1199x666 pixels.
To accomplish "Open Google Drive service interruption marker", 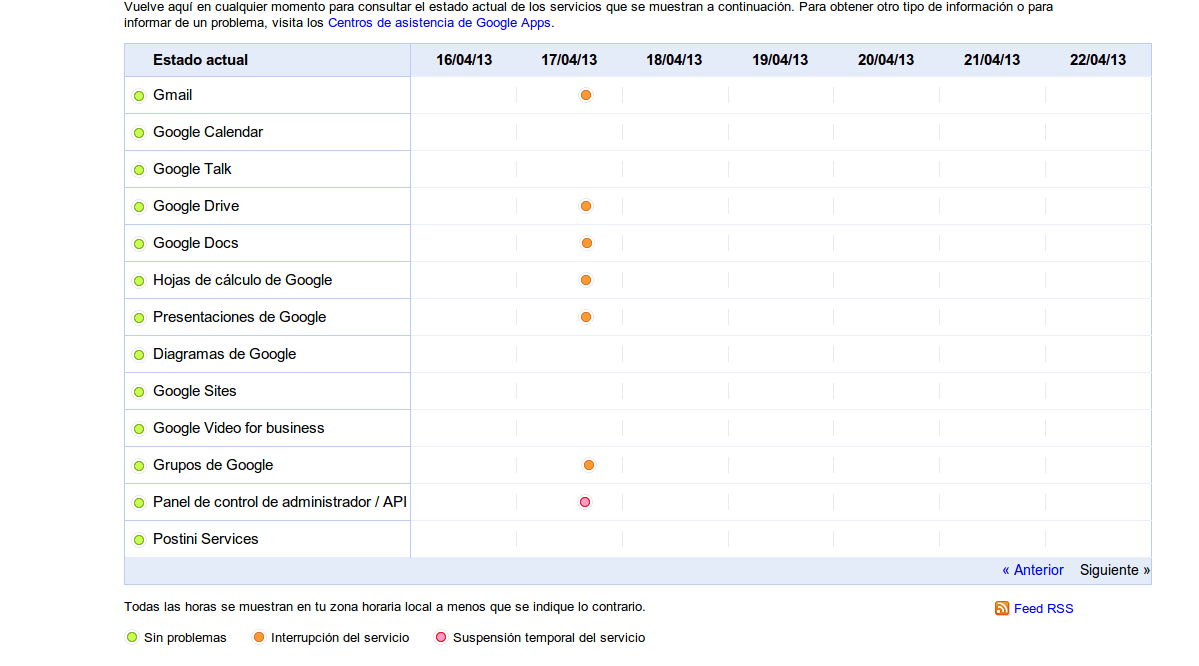I will tap(586, 206).
